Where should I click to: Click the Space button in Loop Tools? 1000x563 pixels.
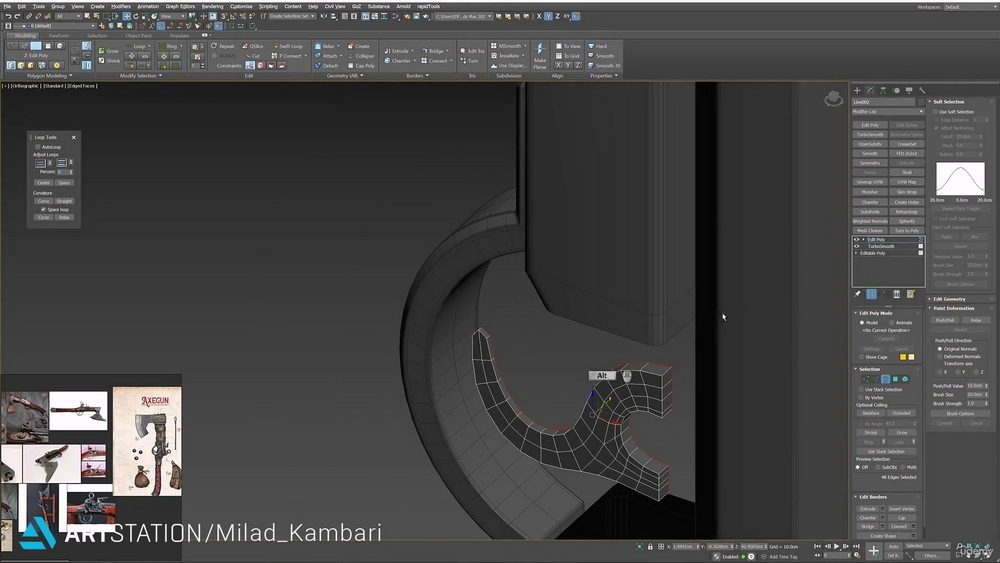pos(64,183)
